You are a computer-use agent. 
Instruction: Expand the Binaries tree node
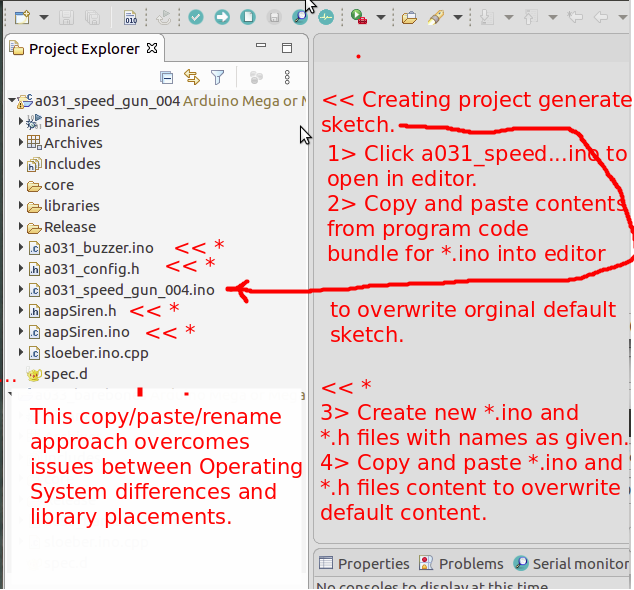(x=21, y=122)
